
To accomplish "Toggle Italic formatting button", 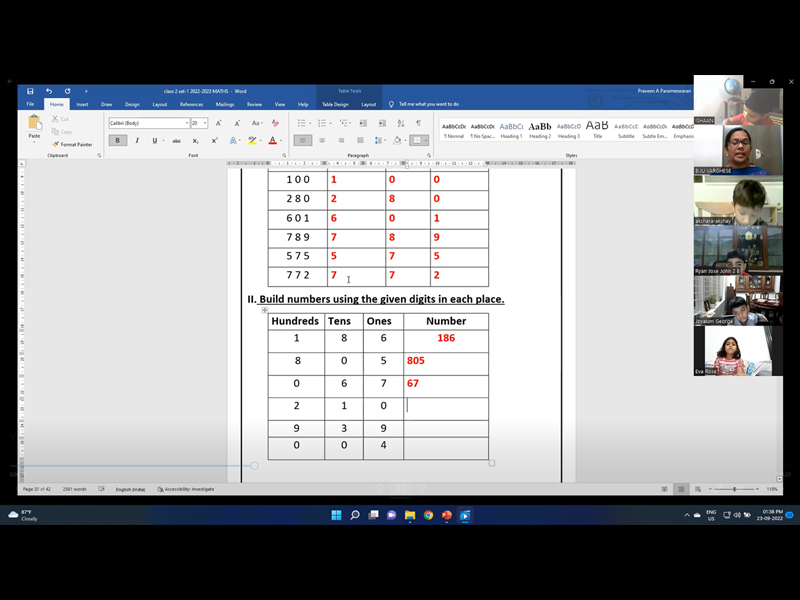I will pos(136,141).
